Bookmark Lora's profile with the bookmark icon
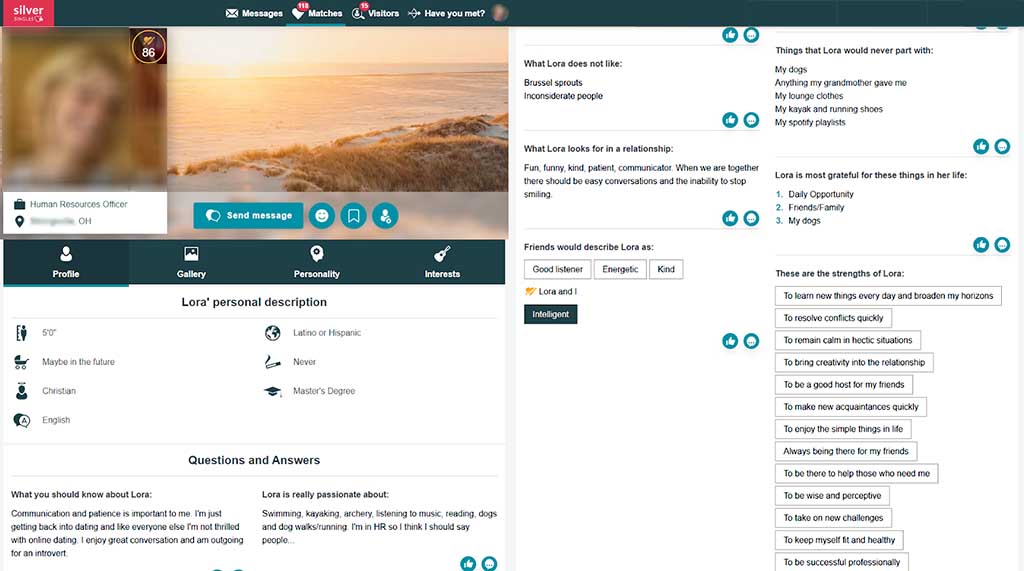The height and width of the screenshot is (571, 1024). pos(353,216)
